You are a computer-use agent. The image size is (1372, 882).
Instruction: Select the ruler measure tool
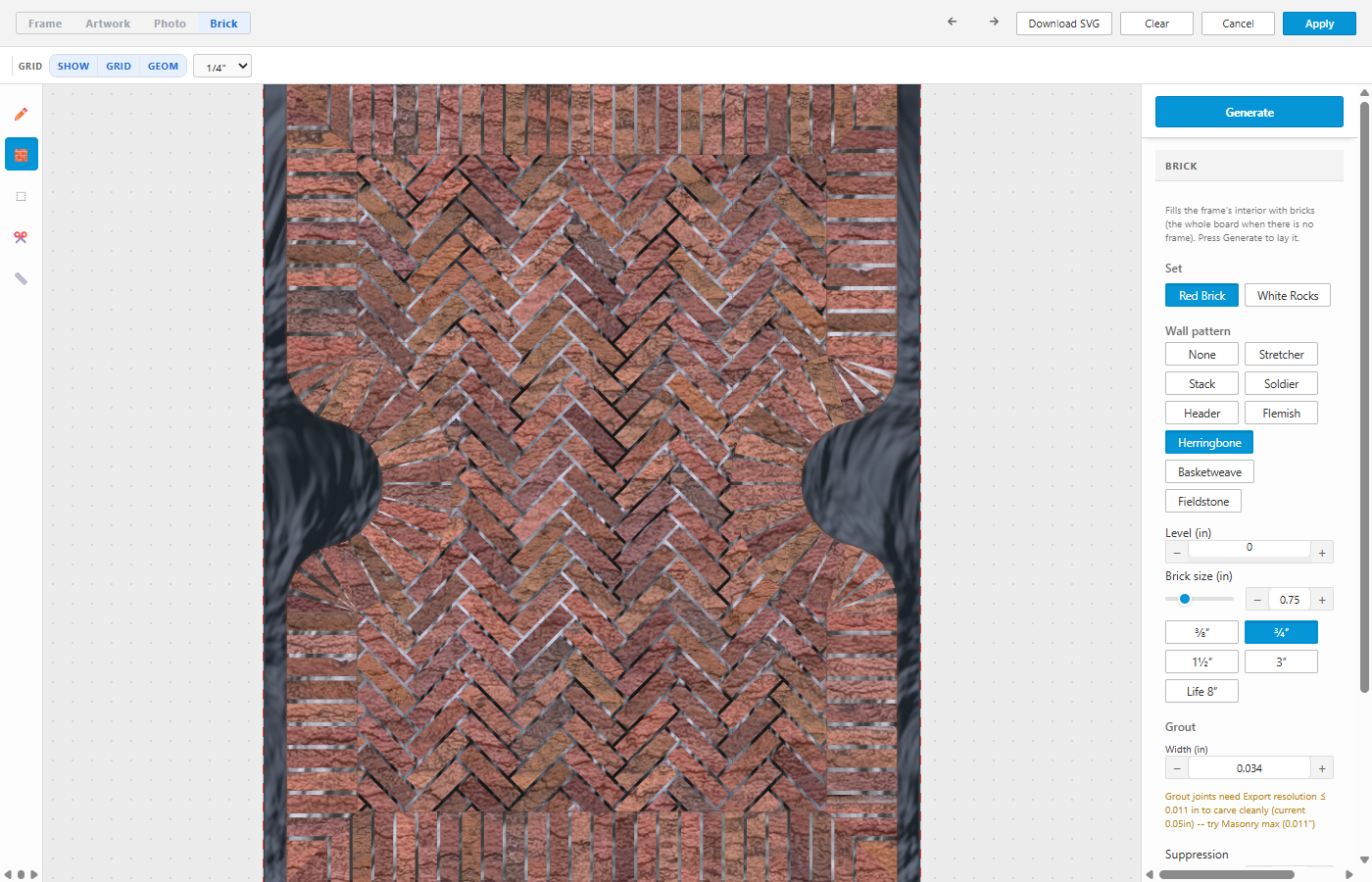(x=21, y=278)
